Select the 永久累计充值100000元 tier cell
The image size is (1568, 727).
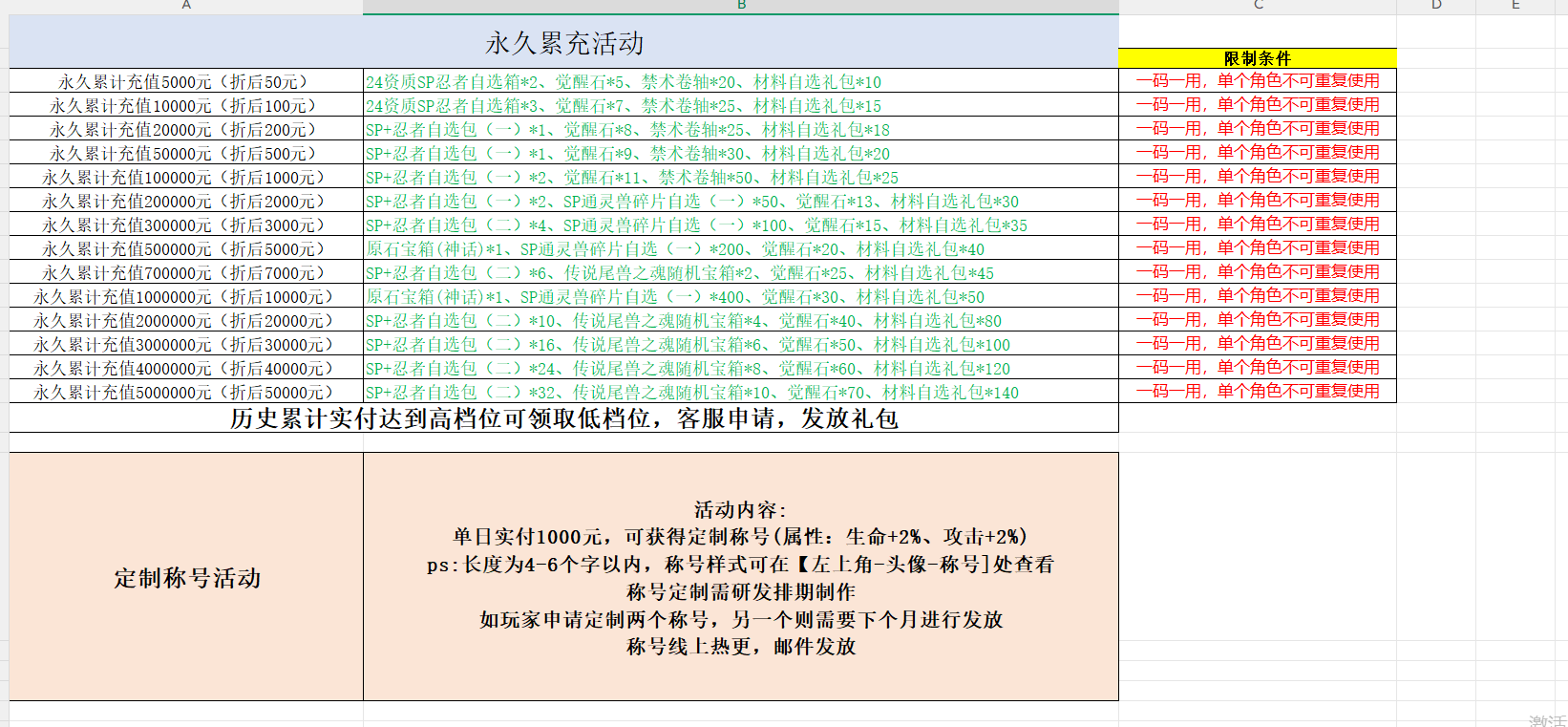click(186, 178)
